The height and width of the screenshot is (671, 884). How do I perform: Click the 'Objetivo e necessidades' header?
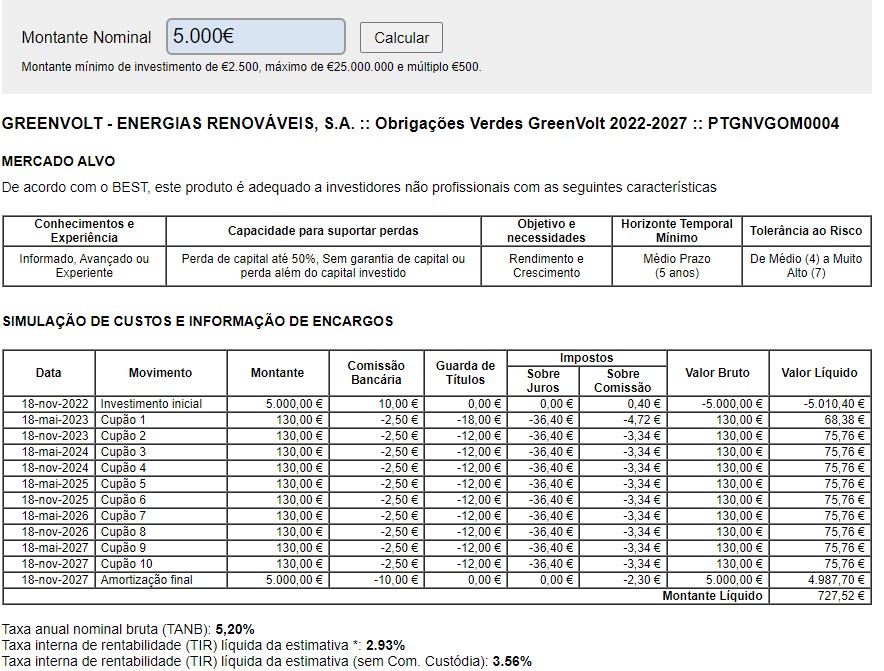coord(546,231)
